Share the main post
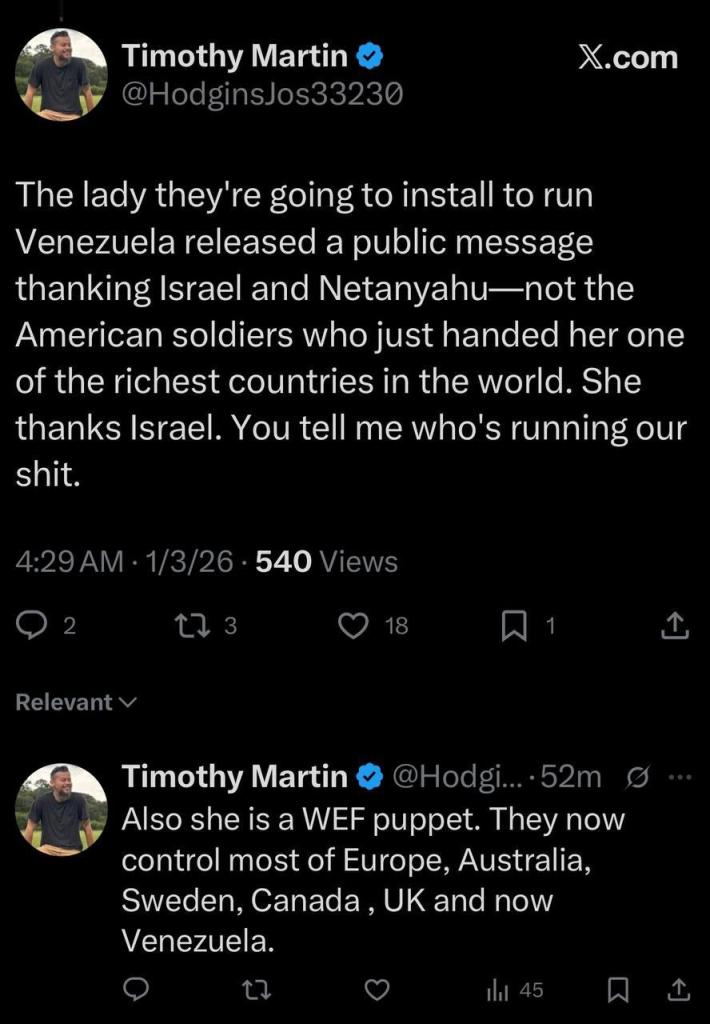The height and width of the screenshot is (1024, 710). click(675, 626)
